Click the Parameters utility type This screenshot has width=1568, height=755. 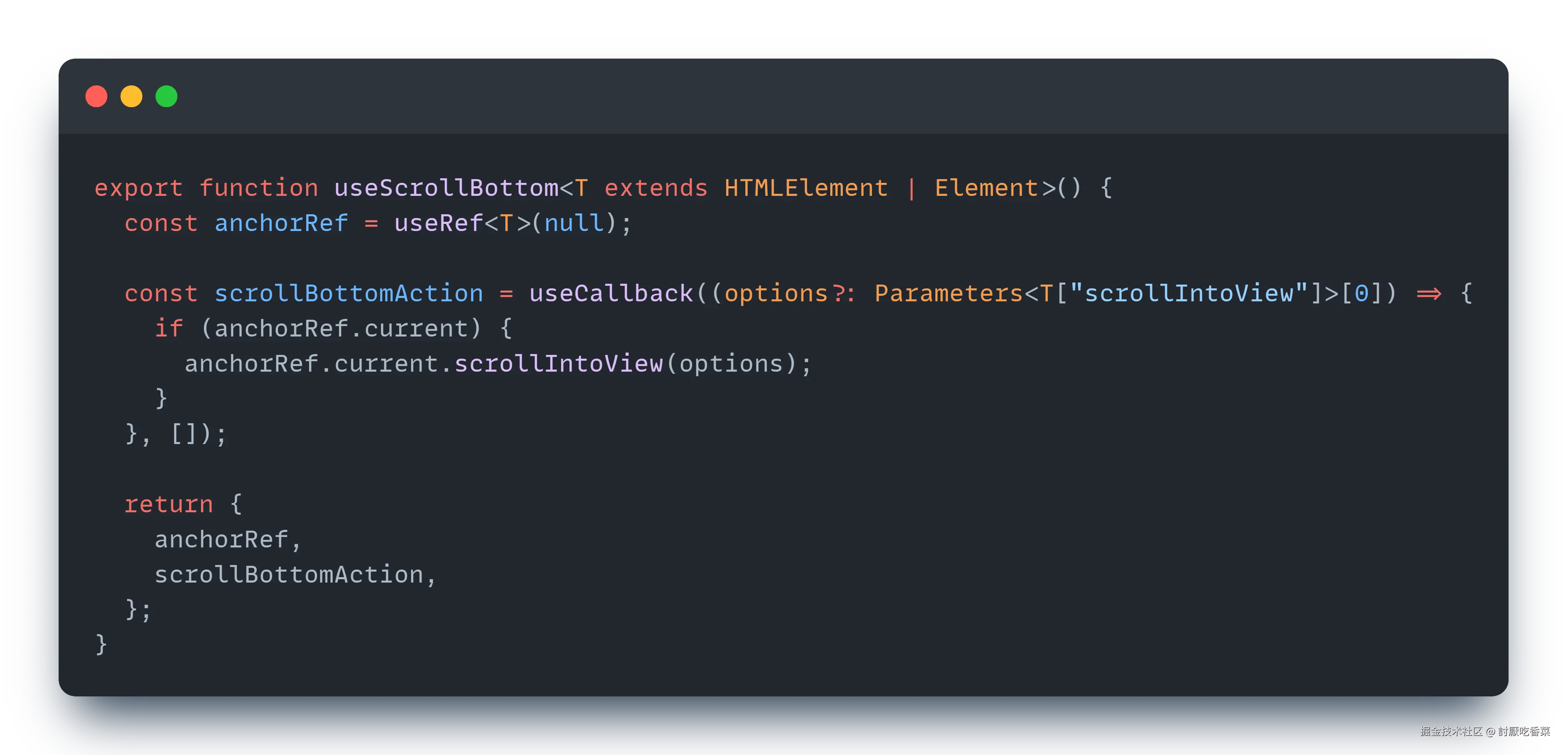pos(948,294)
